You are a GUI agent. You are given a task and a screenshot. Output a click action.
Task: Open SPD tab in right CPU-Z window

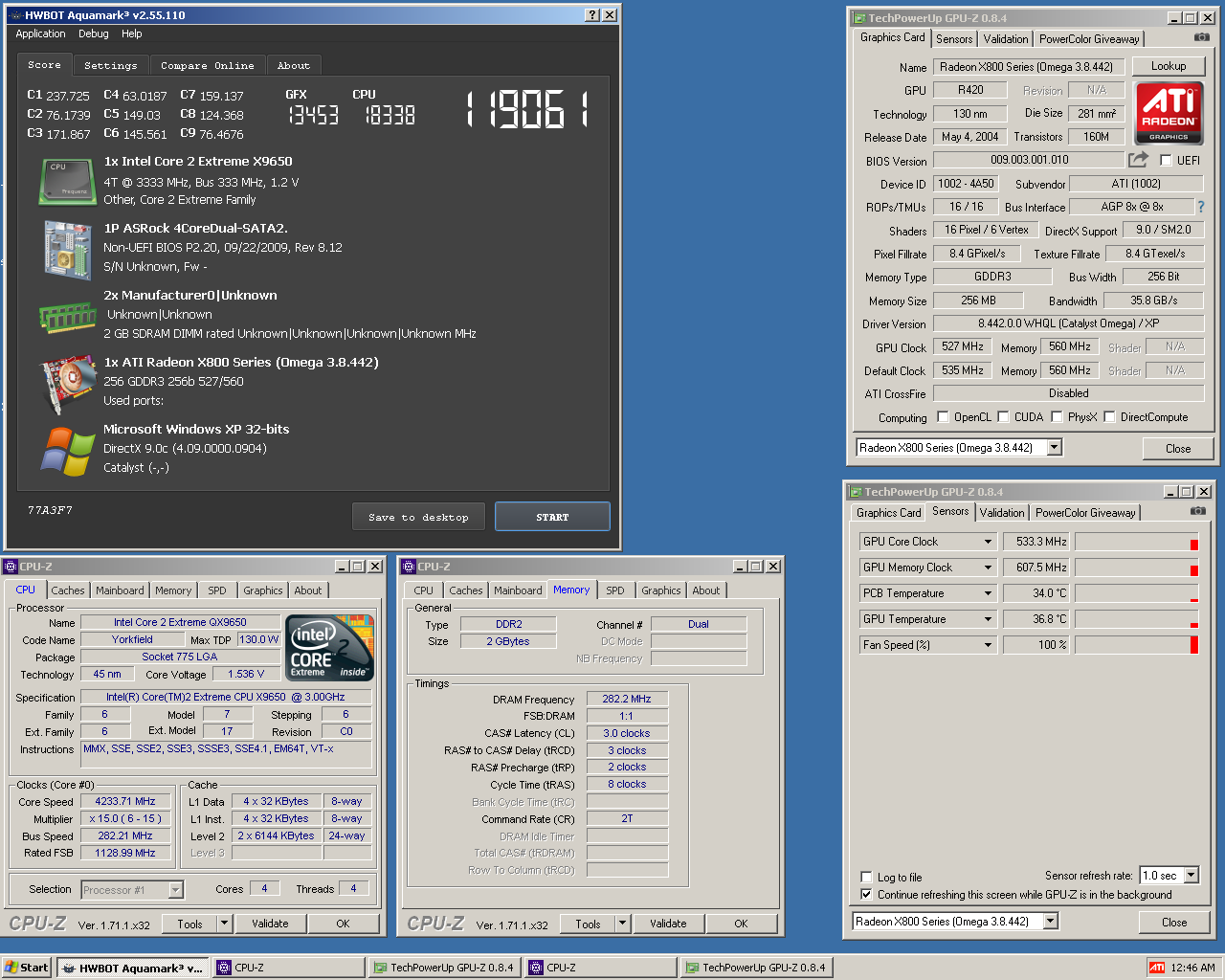615,590
